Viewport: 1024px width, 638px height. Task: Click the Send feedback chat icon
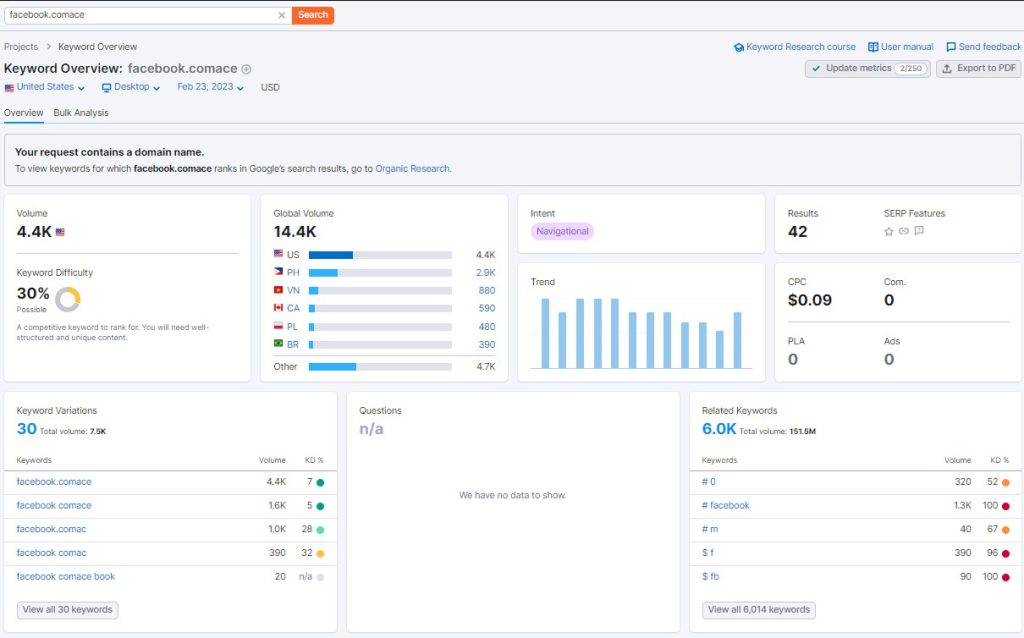click(x=951, y=47)
